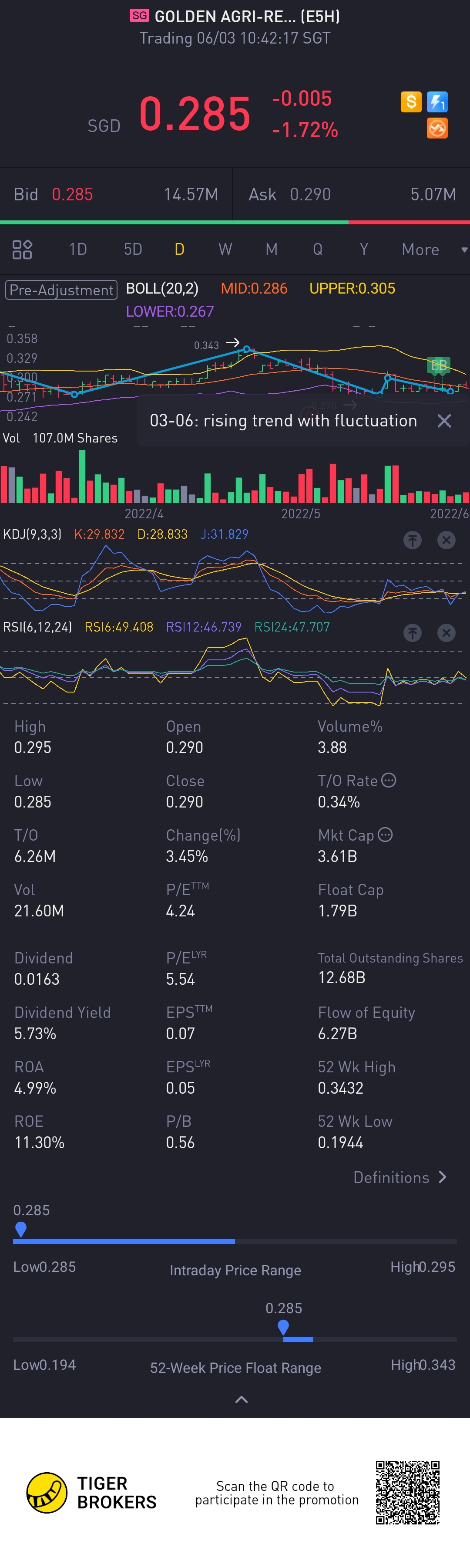The width and height of the screenshot is (470, 1568).
Task: Tap the orange circular badge icon
Action: (437, 128)
